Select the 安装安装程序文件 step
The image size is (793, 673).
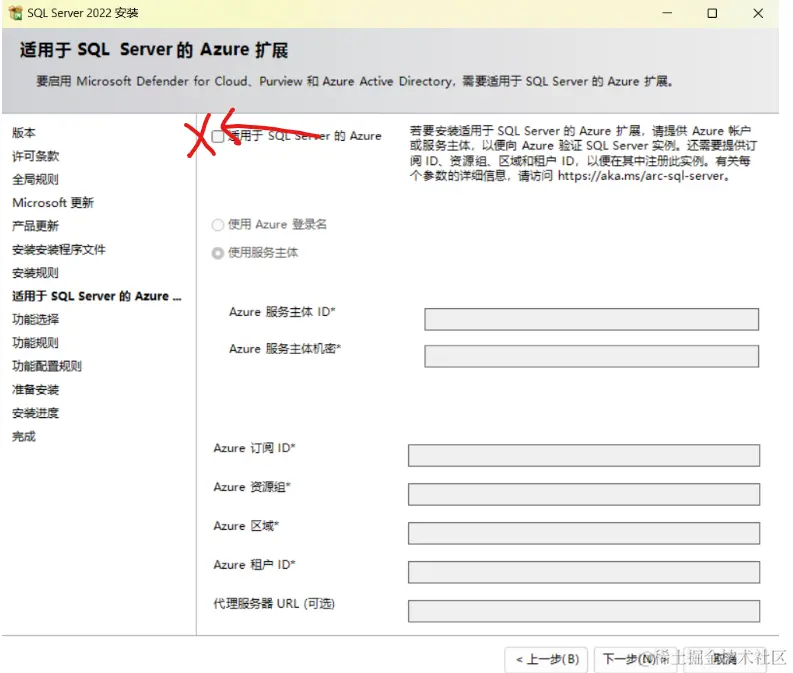[x=59, y=250]
